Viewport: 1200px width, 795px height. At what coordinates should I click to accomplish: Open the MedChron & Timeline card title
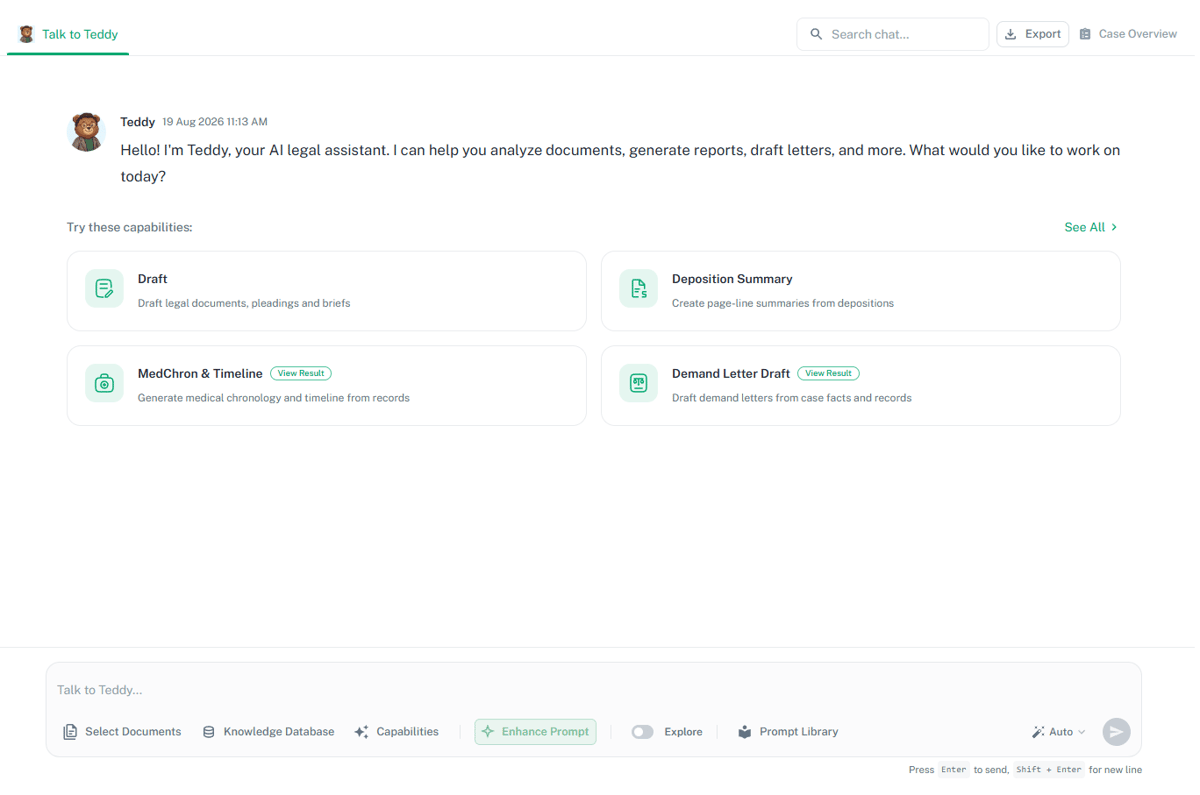coord(200,373)
